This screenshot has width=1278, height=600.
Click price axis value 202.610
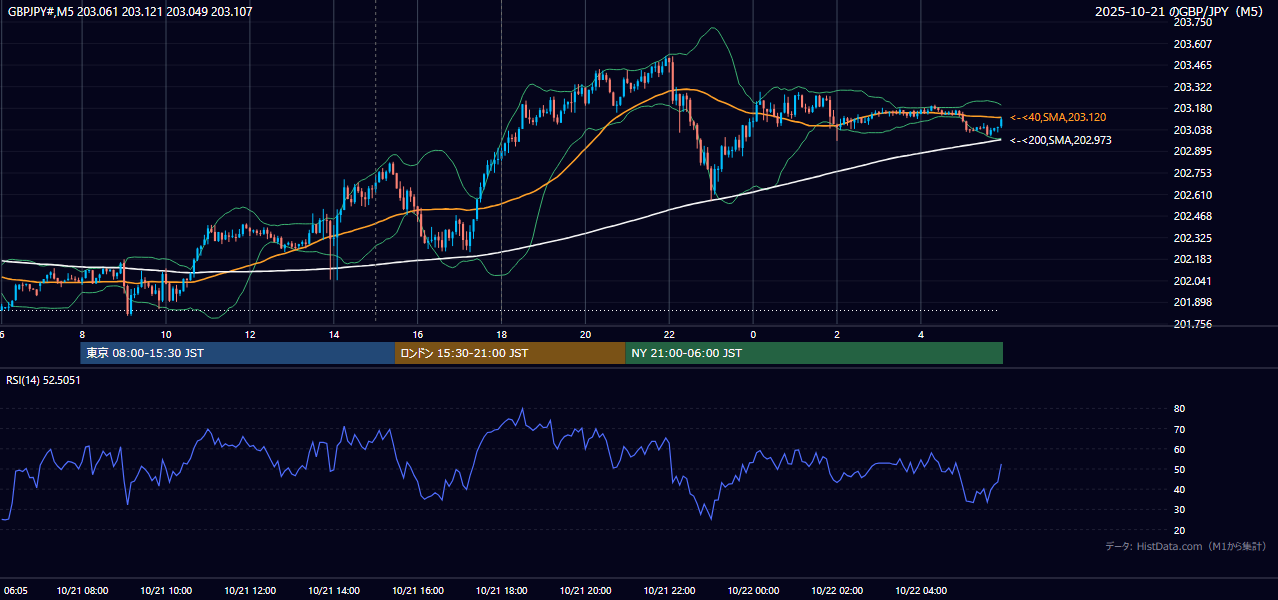pyautogui.click(x=1192, y=195)
